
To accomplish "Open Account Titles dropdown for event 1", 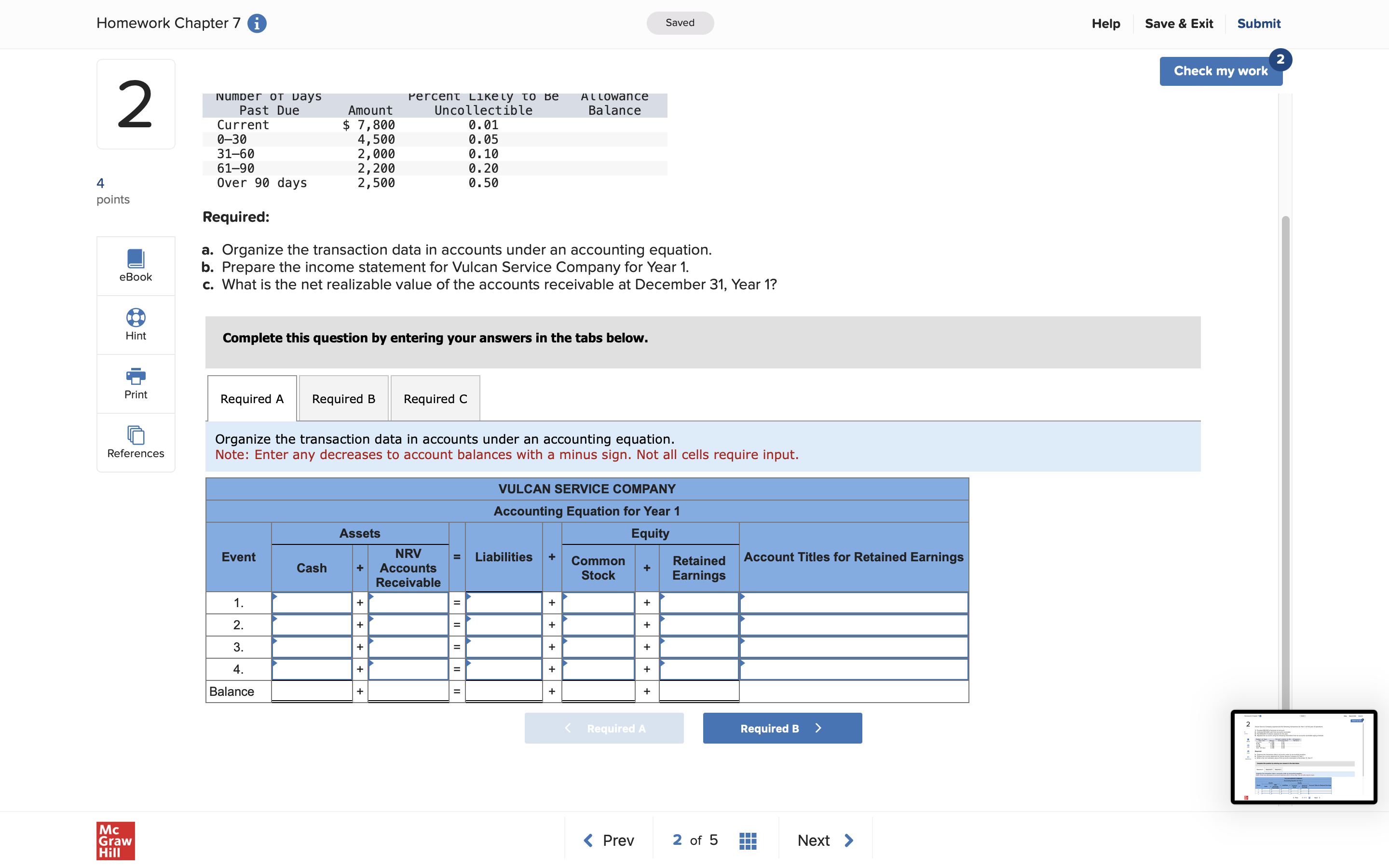I will pos(854,603).
